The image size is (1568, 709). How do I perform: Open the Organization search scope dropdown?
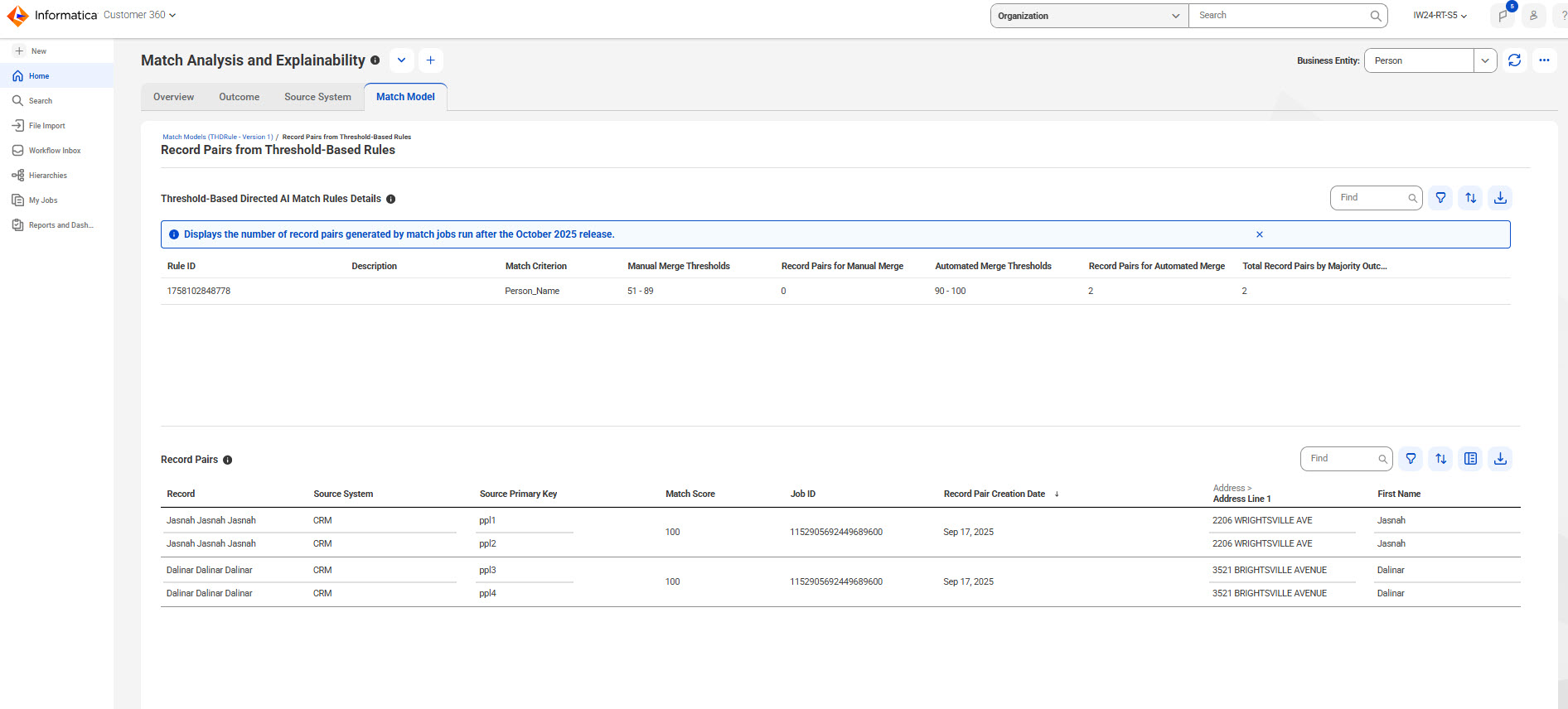(1089, 16)
